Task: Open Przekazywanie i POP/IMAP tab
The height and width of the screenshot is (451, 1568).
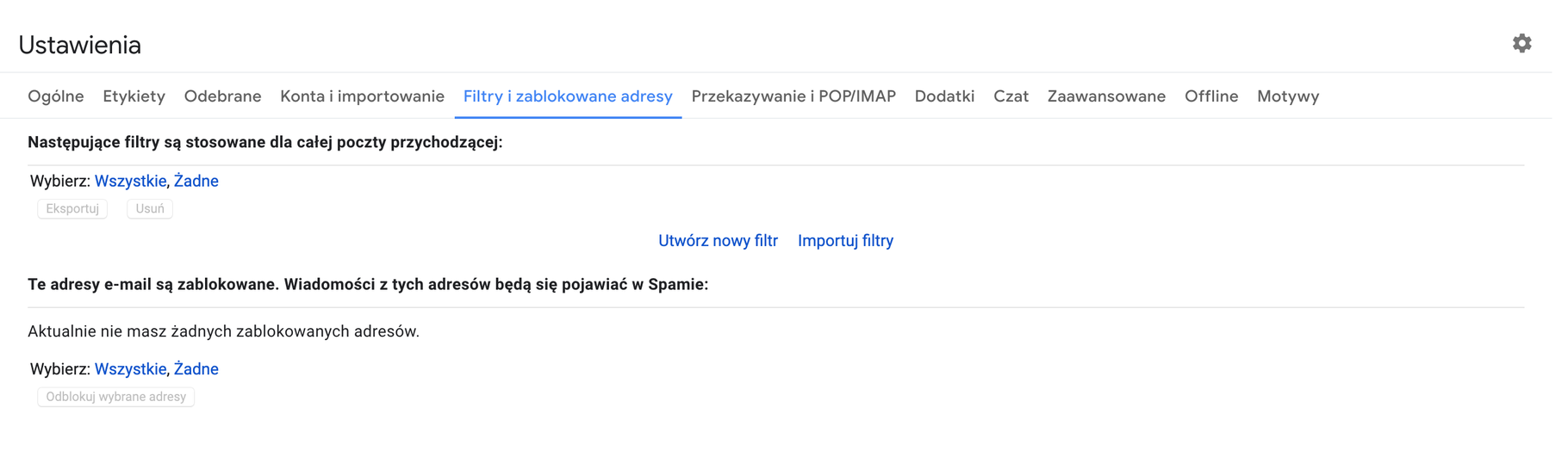Action: pyautogui.click(x=793, y=96)
